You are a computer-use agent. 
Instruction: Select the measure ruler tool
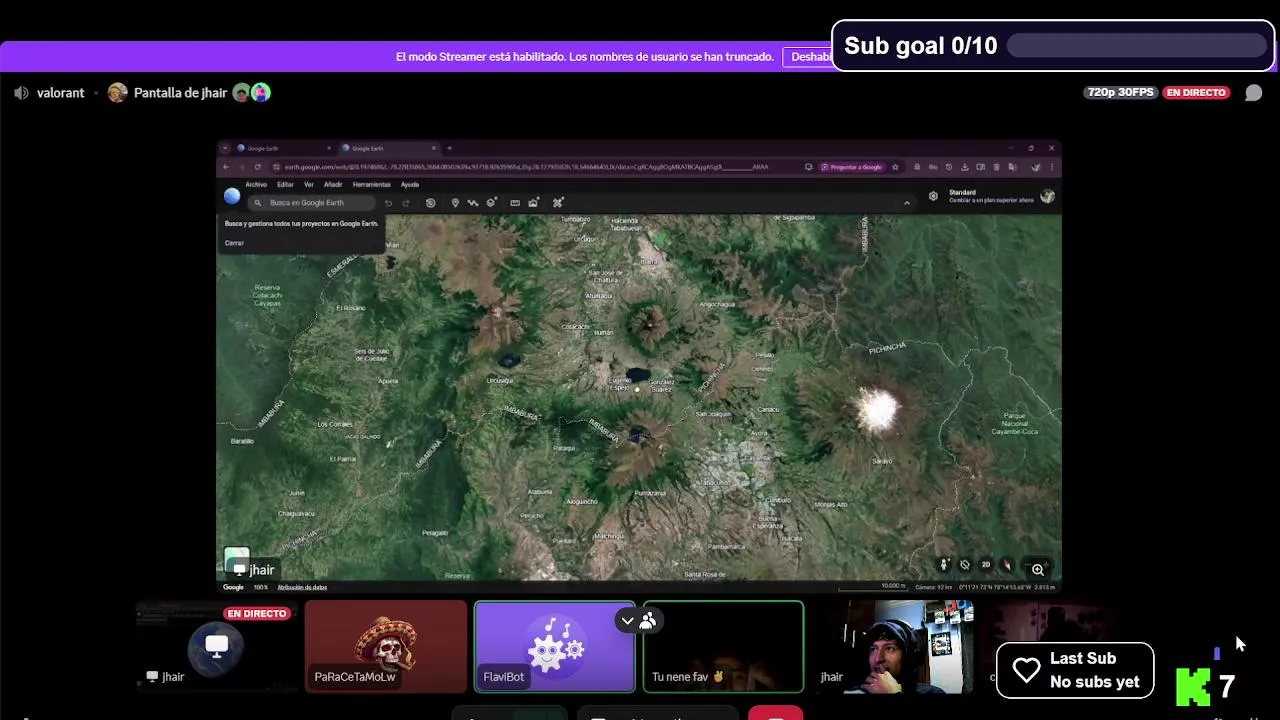tap(515, 203)
